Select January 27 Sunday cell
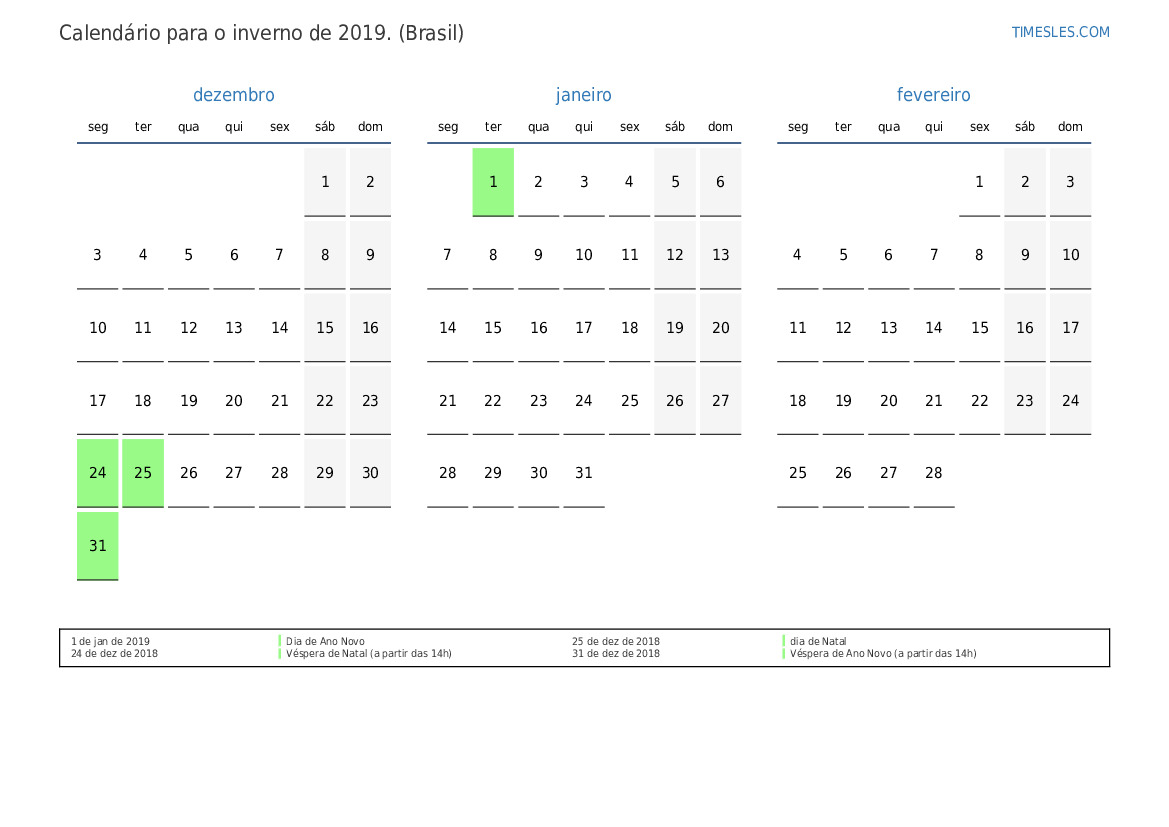The image size is (1169, 827). point(720,401)
